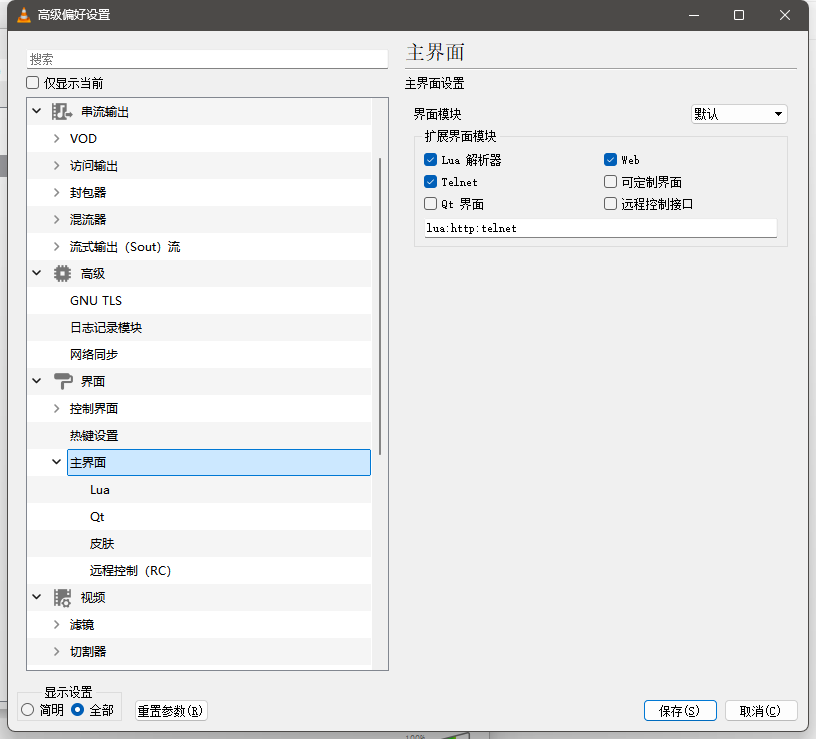This screenshot has width=816, height=739.
Task: Maximize the 高级偏好设置 window
Action: (738, 15)
